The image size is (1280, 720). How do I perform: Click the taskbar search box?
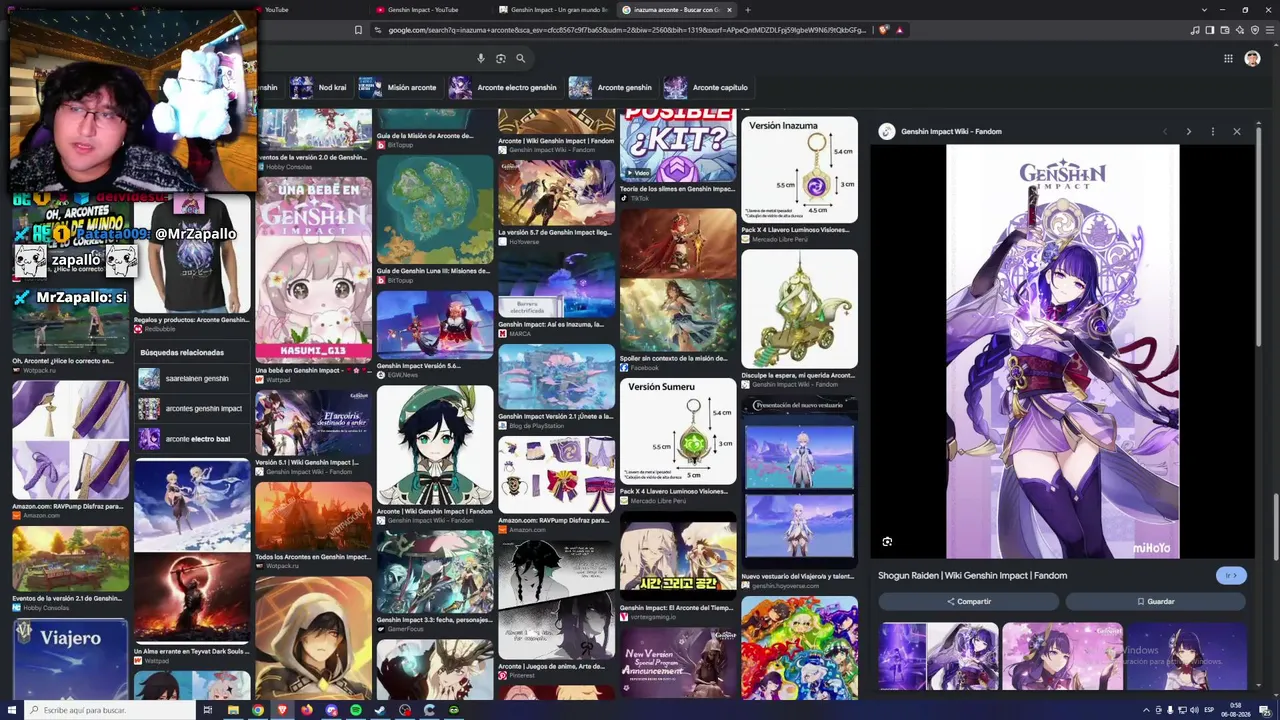coord(110,710)
